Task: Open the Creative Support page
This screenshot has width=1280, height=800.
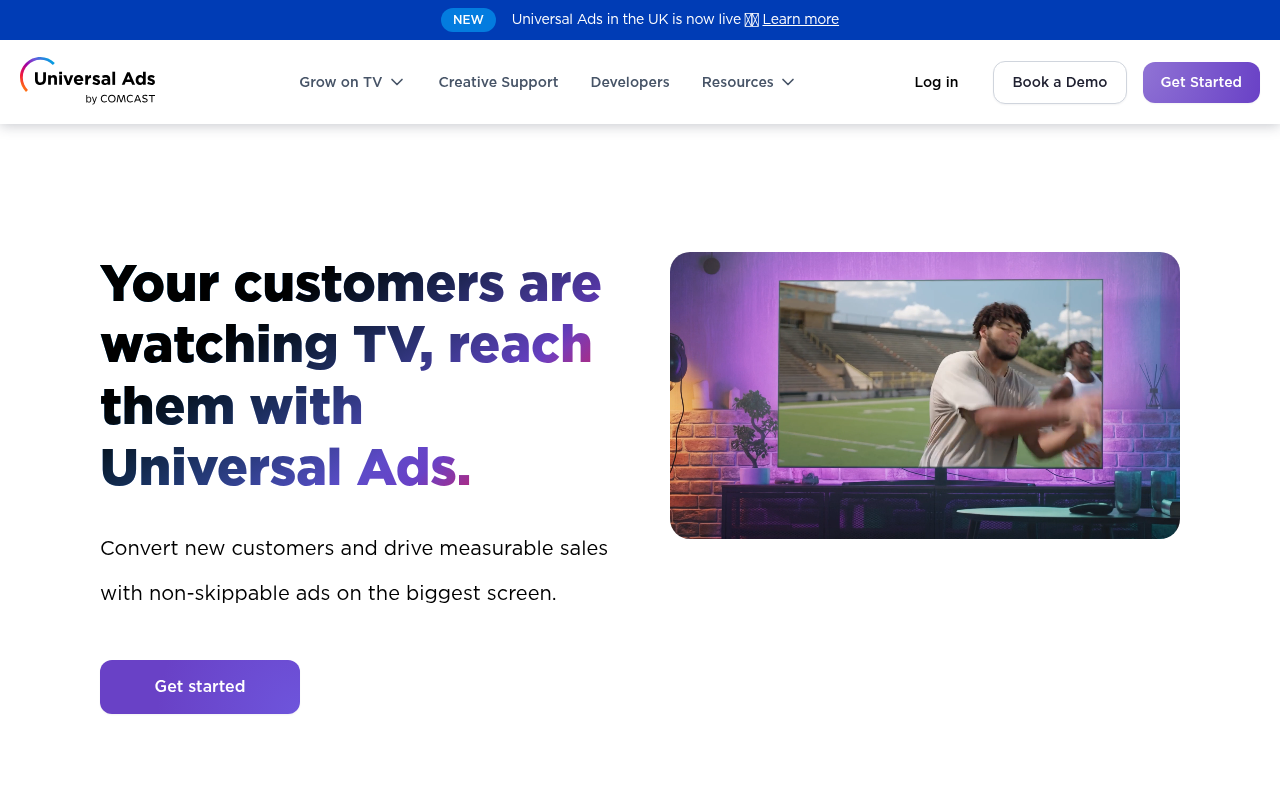Action: pos(498,82)
